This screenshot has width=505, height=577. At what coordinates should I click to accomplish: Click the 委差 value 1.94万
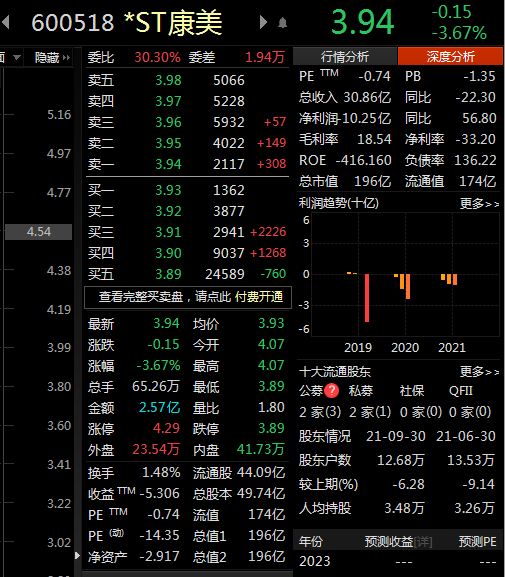coord(265,57)
